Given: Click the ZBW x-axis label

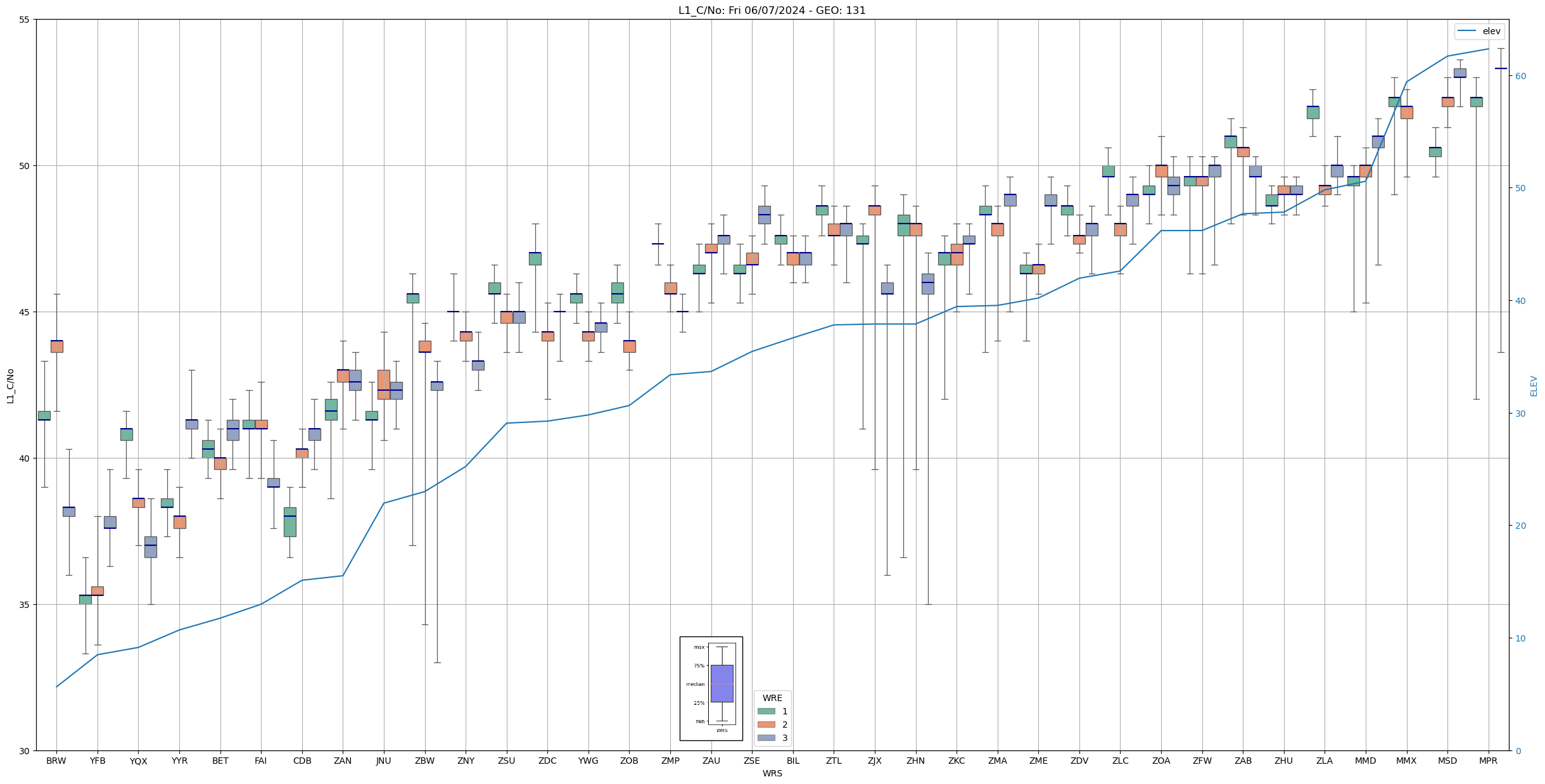Looking at the screenshot, I should click(425, 761).
